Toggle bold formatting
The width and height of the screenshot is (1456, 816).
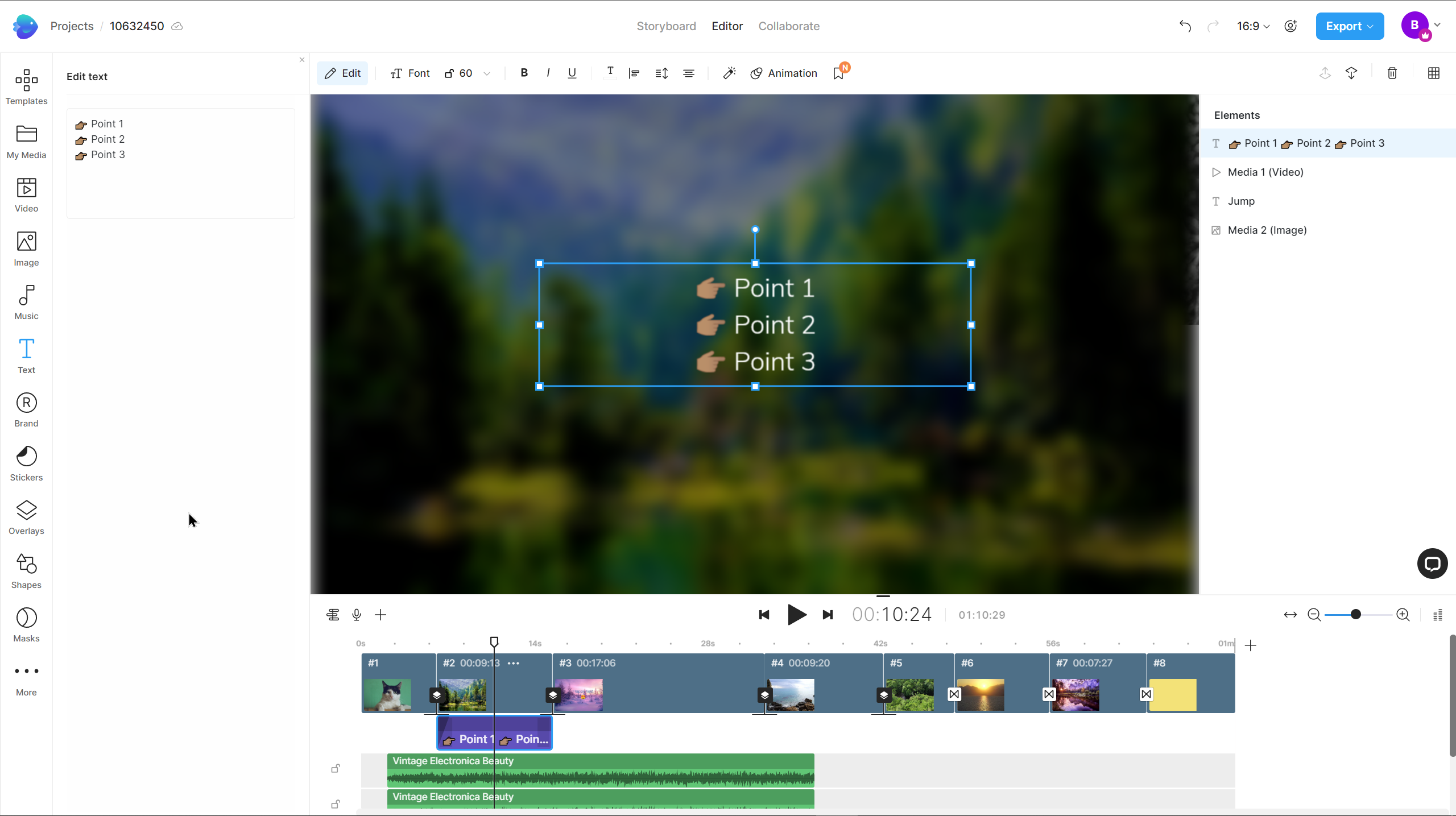click(524, 73)
